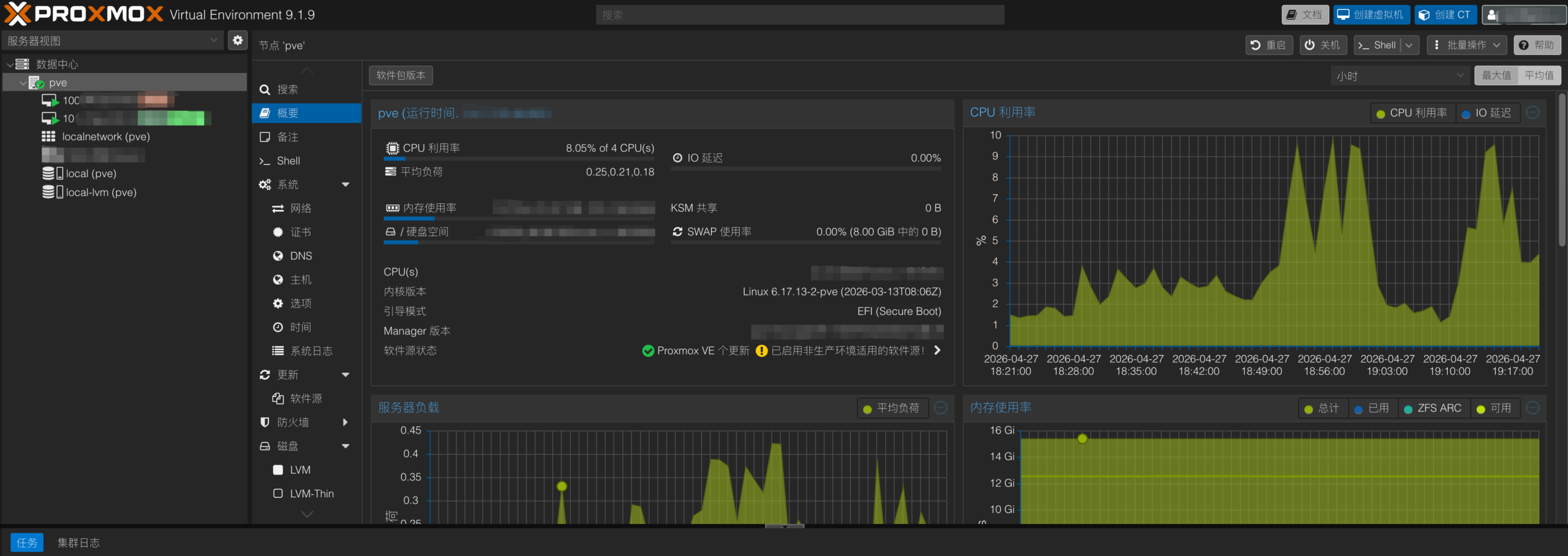
Task: Click the local-lvm (pve) storage icon
Action: click(x=52, y=192)
